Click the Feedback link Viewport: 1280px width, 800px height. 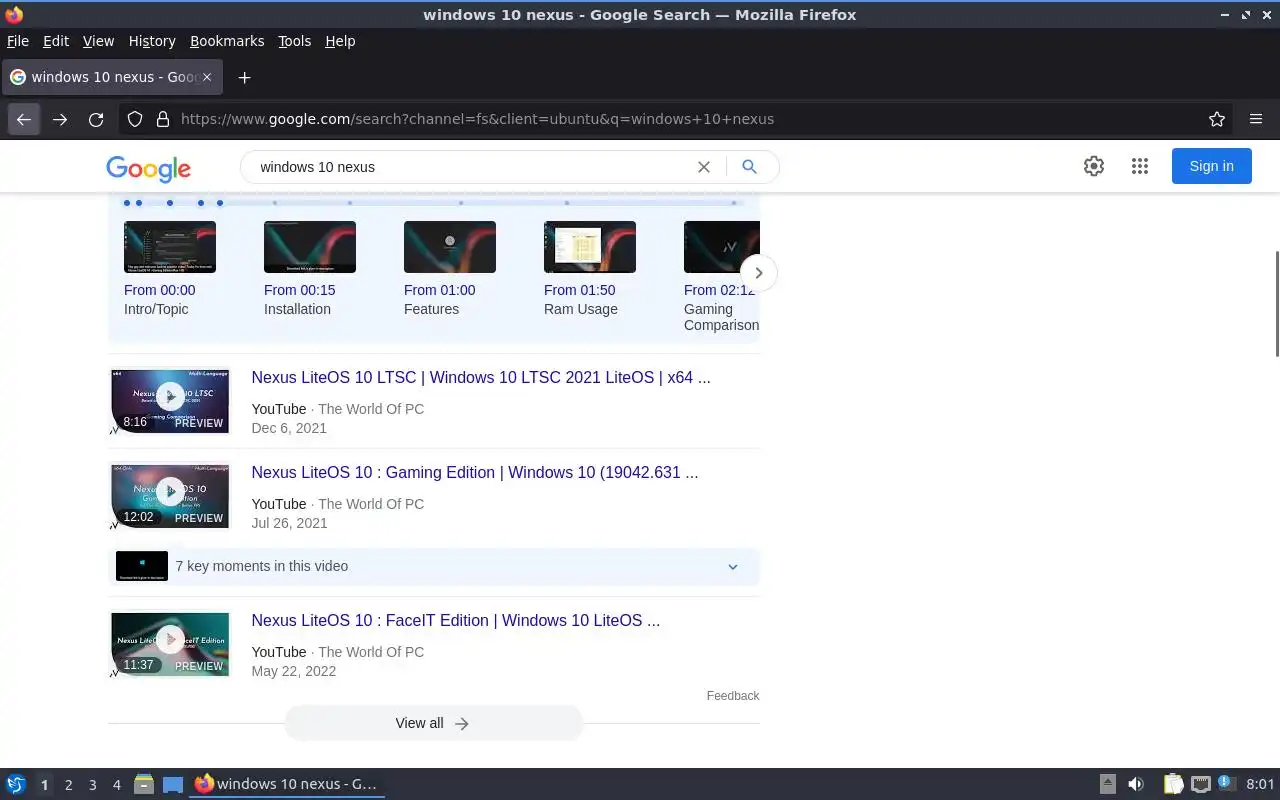coord(733,696)
